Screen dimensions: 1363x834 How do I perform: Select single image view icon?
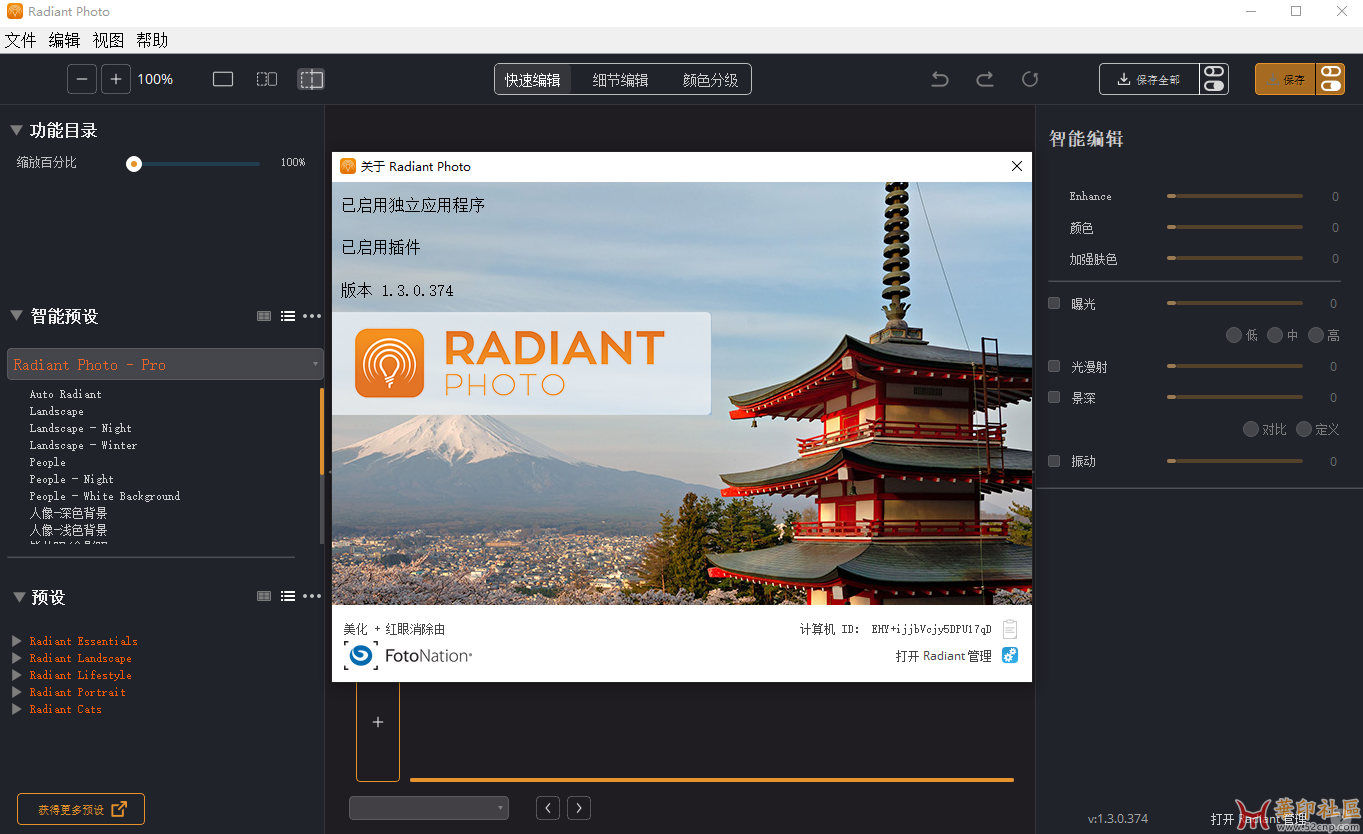(223, 79)
